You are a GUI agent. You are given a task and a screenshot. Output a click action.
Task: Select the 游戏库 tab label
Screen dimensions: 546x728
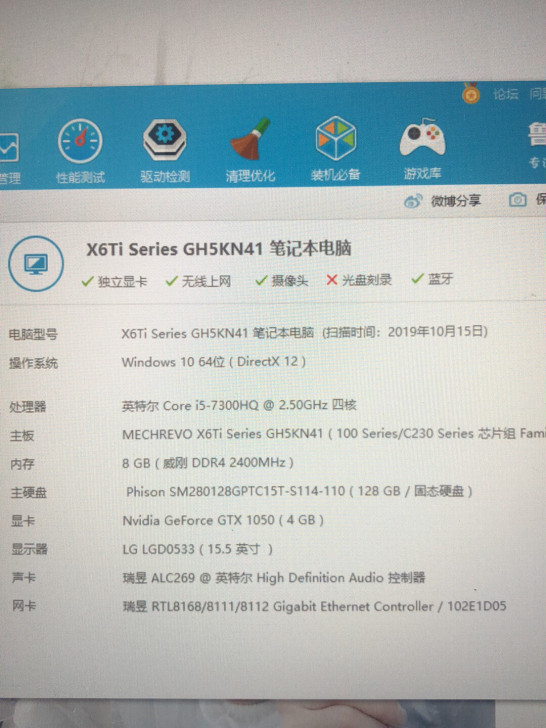coord(422,174)
